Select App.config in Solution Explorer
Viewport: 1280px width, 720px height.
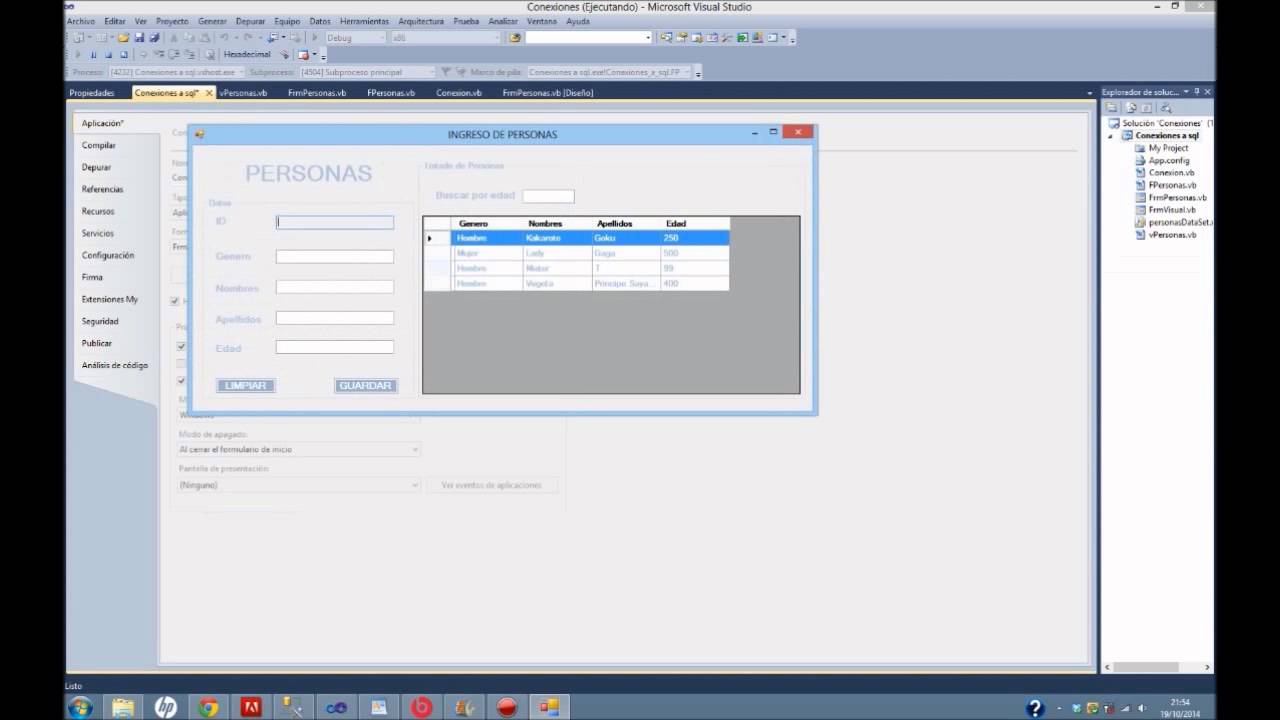point(1168,160)
